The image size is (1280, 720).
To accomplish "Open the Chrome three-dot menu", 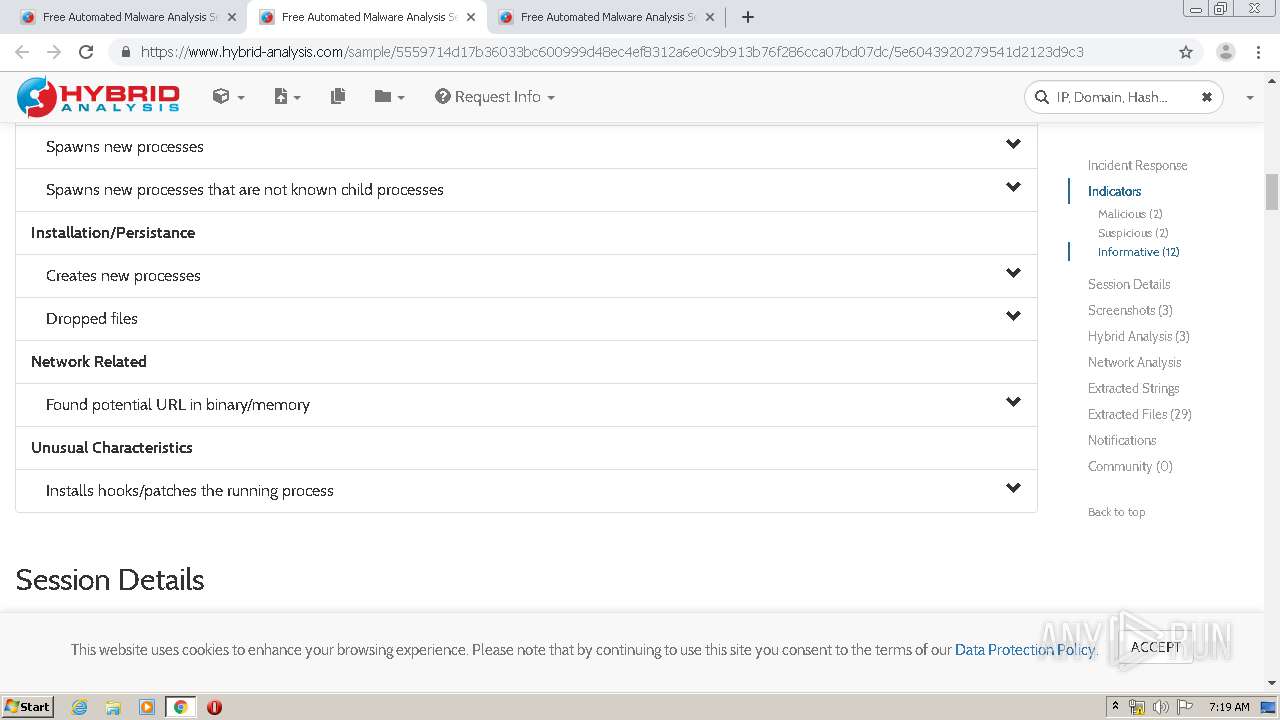I will pyautogui.click(x=1259, y=52).
